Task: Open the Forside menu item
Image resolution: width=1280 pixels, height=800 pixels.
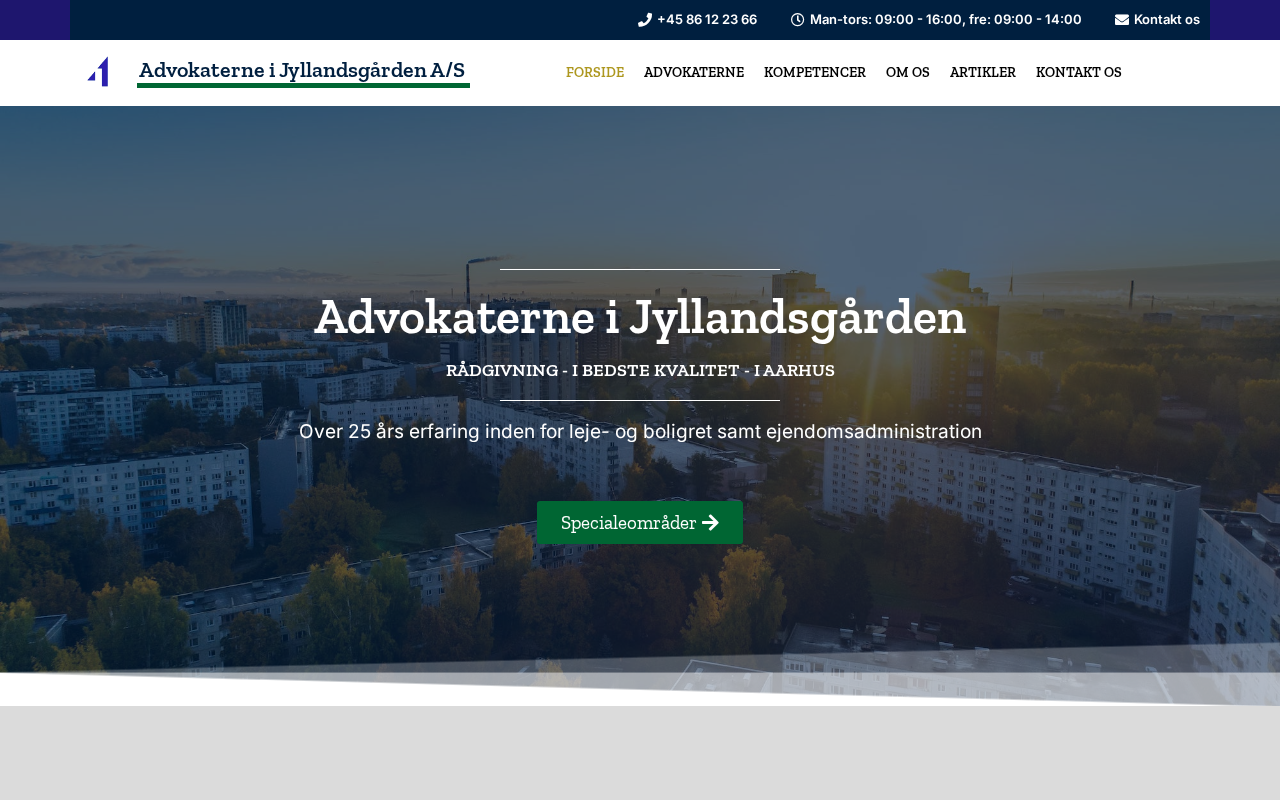Action: pos(595,72)
